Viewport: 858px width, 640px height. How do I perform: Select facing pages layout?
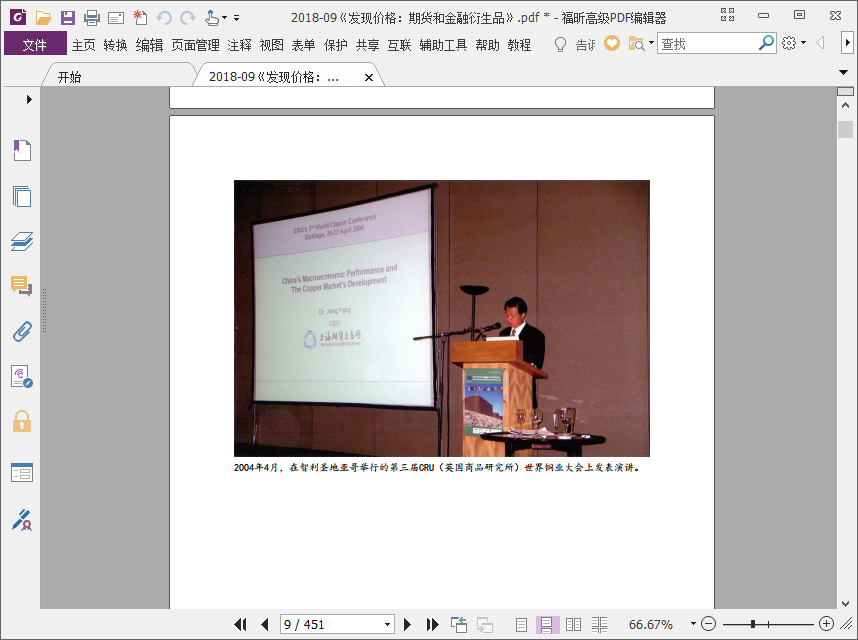point(573,624)
